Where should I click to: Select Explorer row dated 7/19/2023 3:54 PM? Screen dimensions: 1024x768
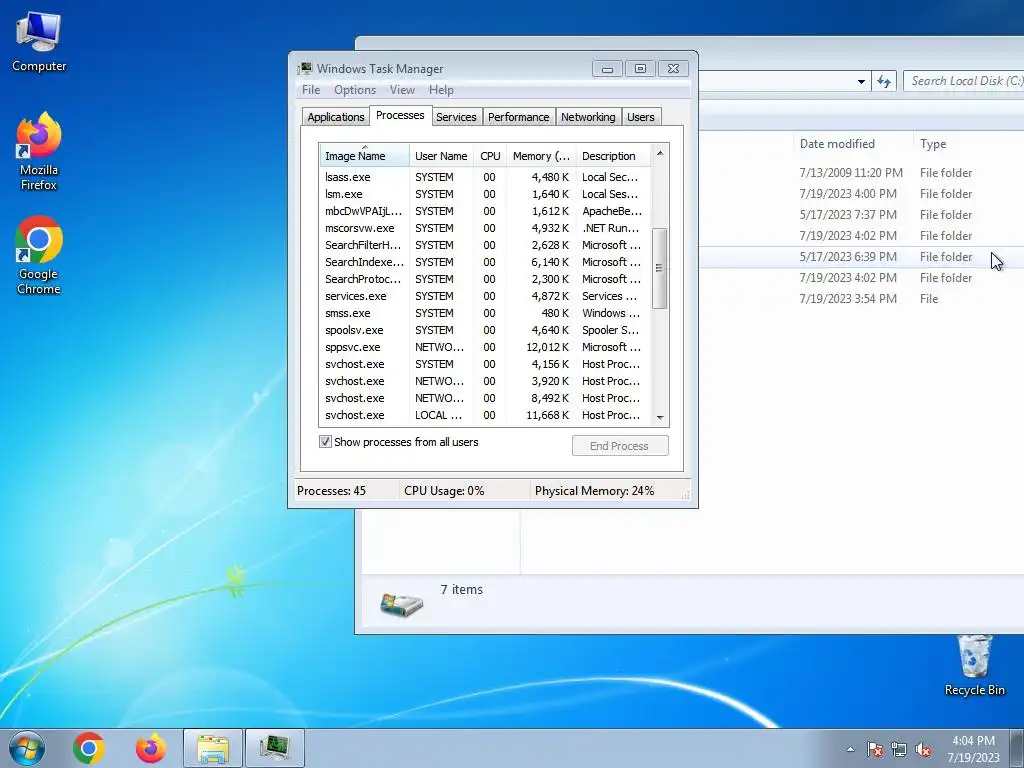tap(862, 298)
